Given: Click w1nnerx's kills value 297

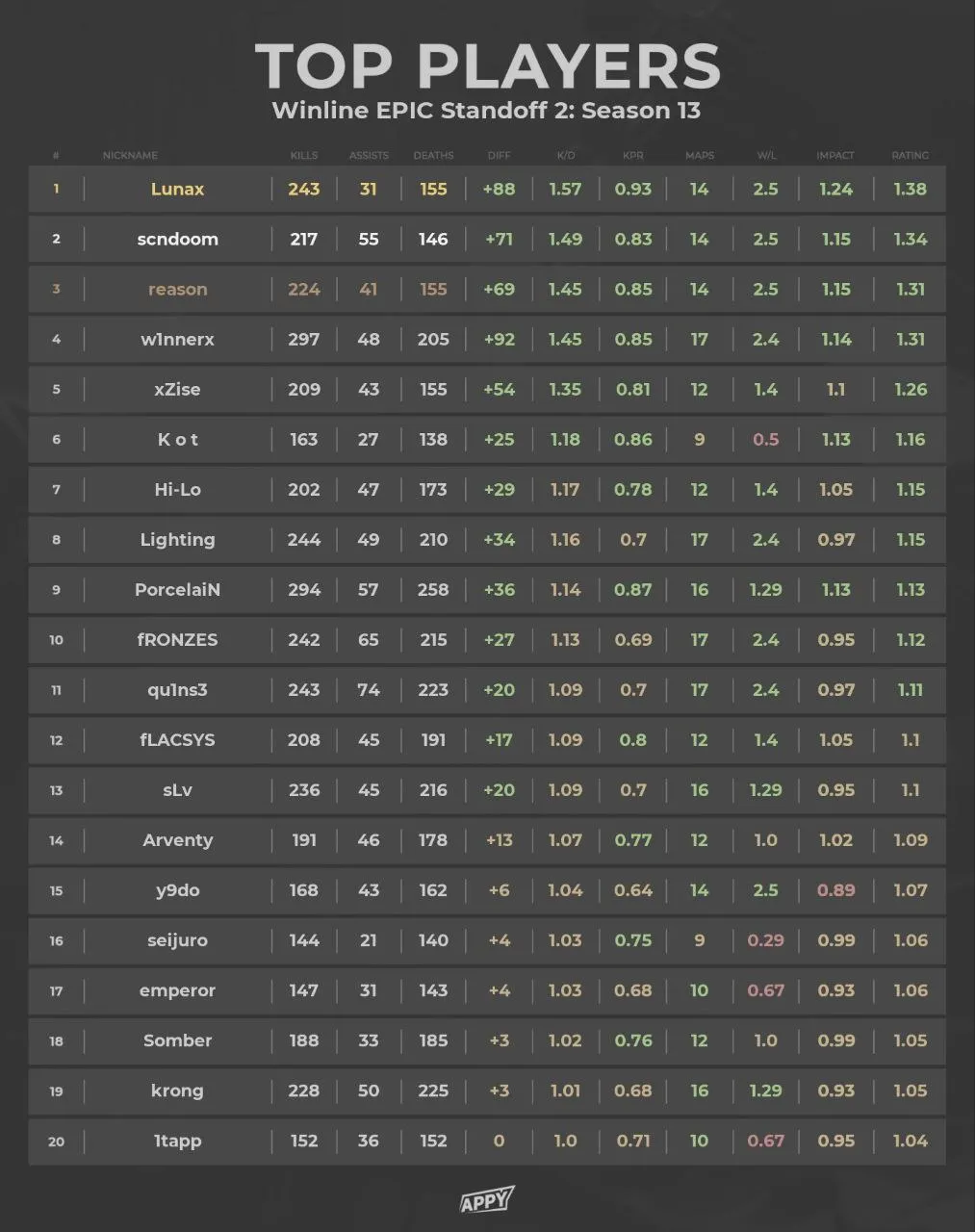Looking at the screenshot, I should (x=304, y=339).
